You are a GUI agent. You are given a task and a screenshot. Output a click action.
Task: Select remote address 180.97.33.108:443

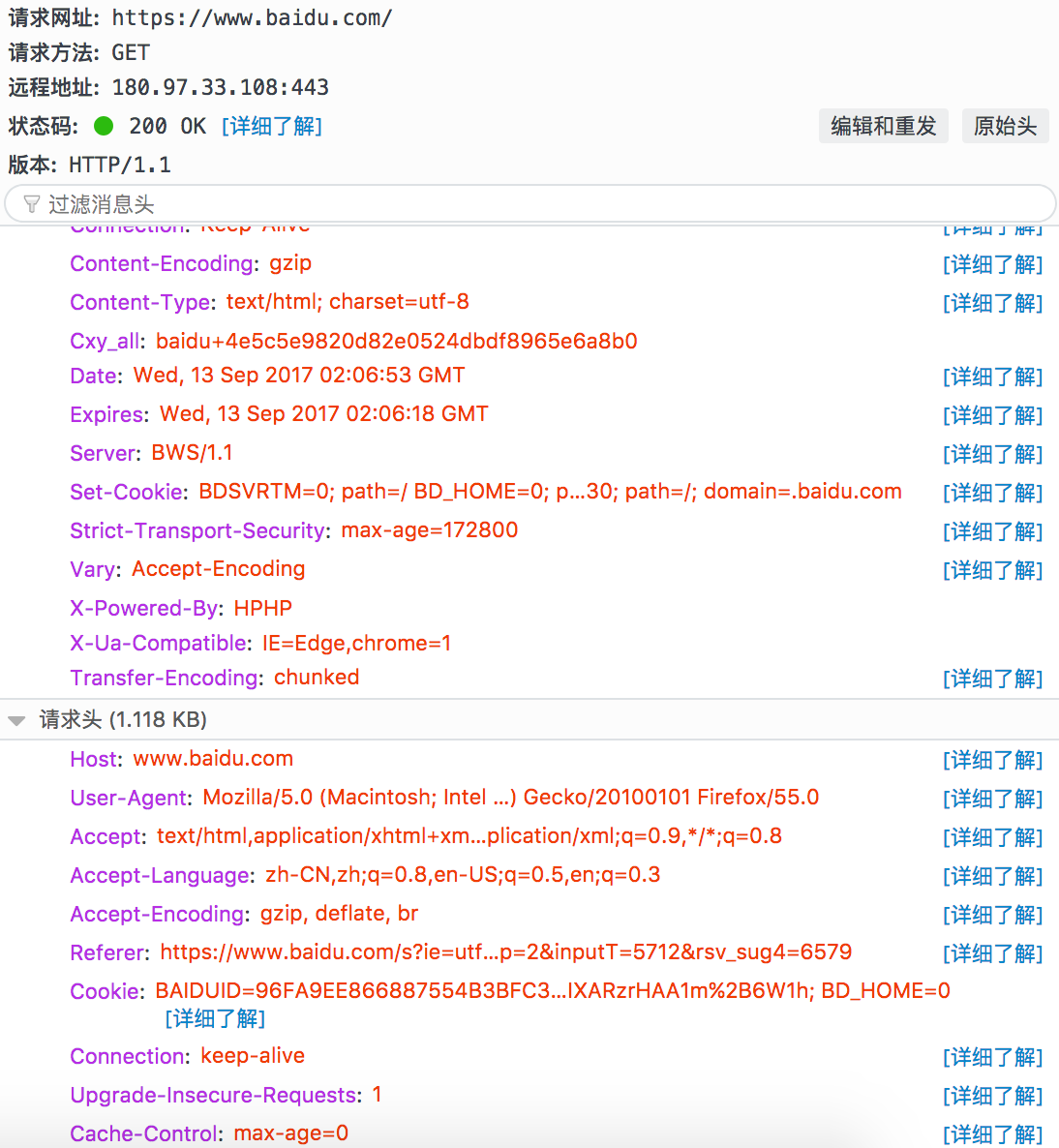tap(221, 88)
